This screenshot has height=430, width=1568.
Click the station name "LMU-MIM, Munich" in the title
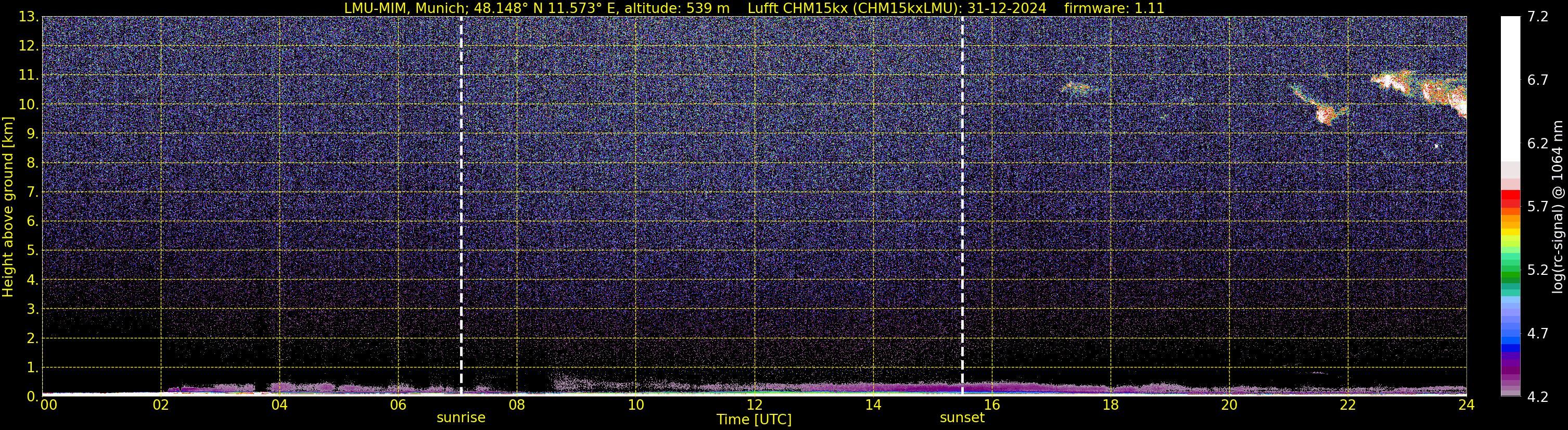point(406,8)
